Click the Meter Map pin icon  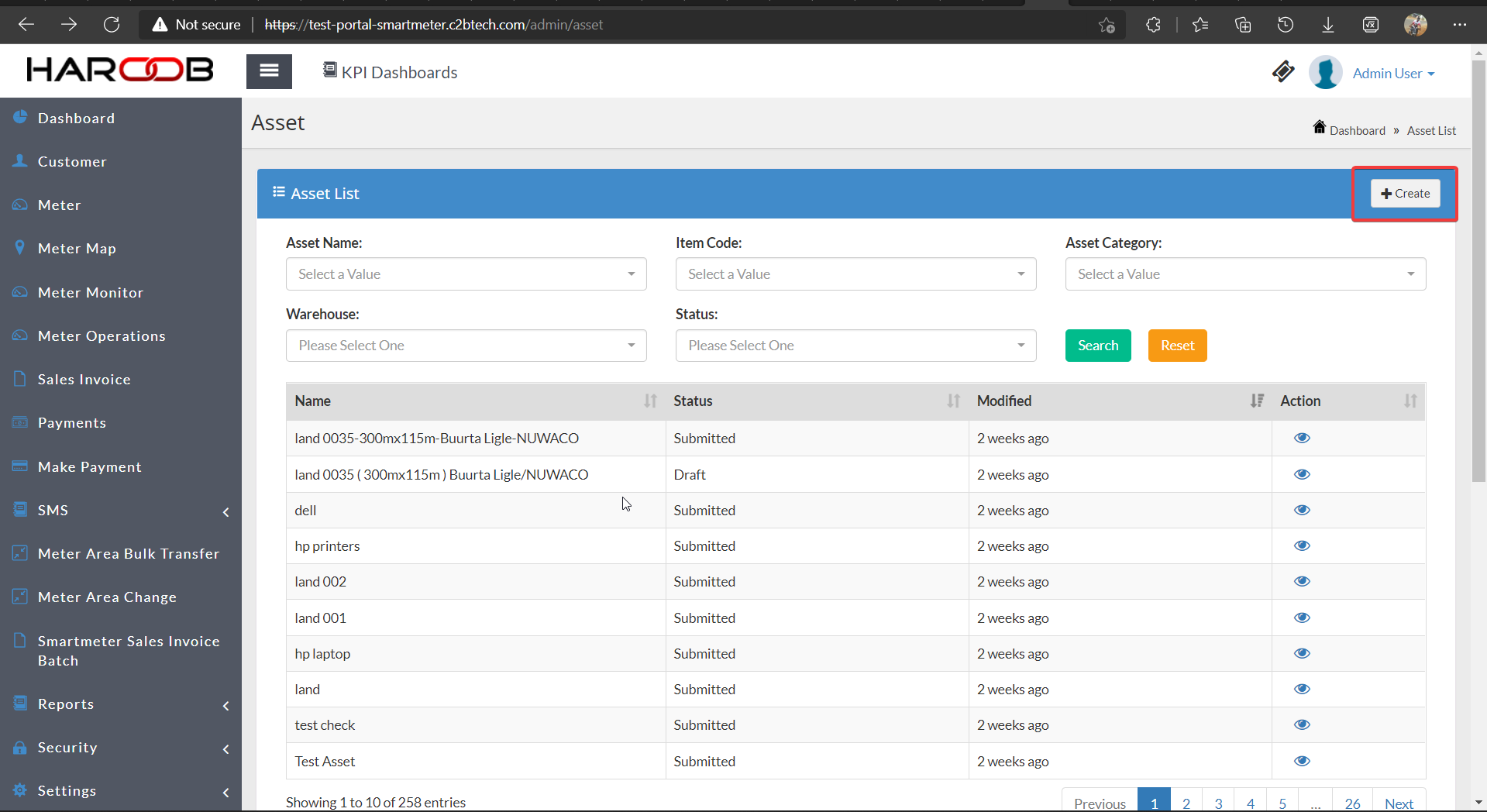point(20,248)
